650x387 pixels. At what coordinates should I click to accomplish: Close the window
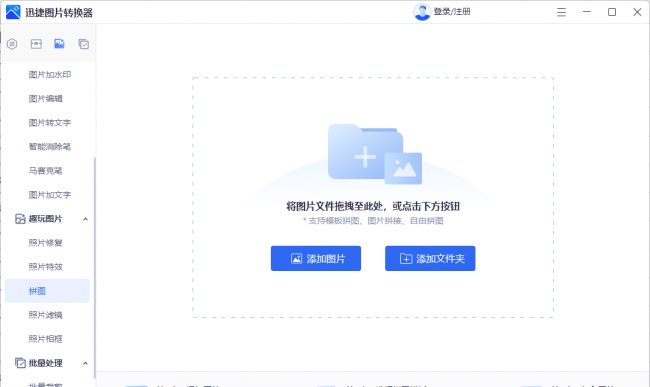pos(637,12)
